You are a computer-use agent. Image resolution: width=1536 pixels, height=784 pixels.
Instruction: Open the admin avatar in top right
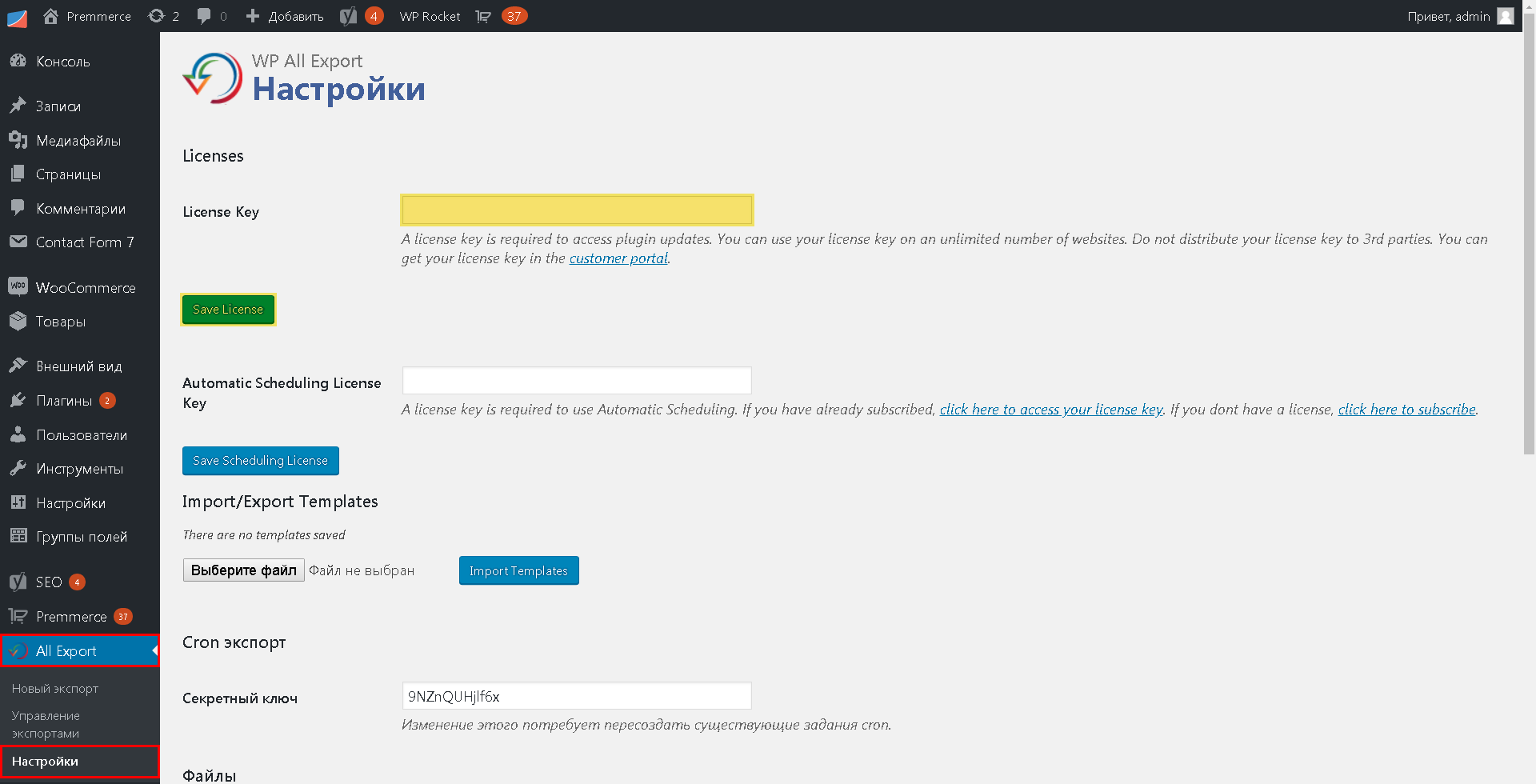pos(1506,16)
